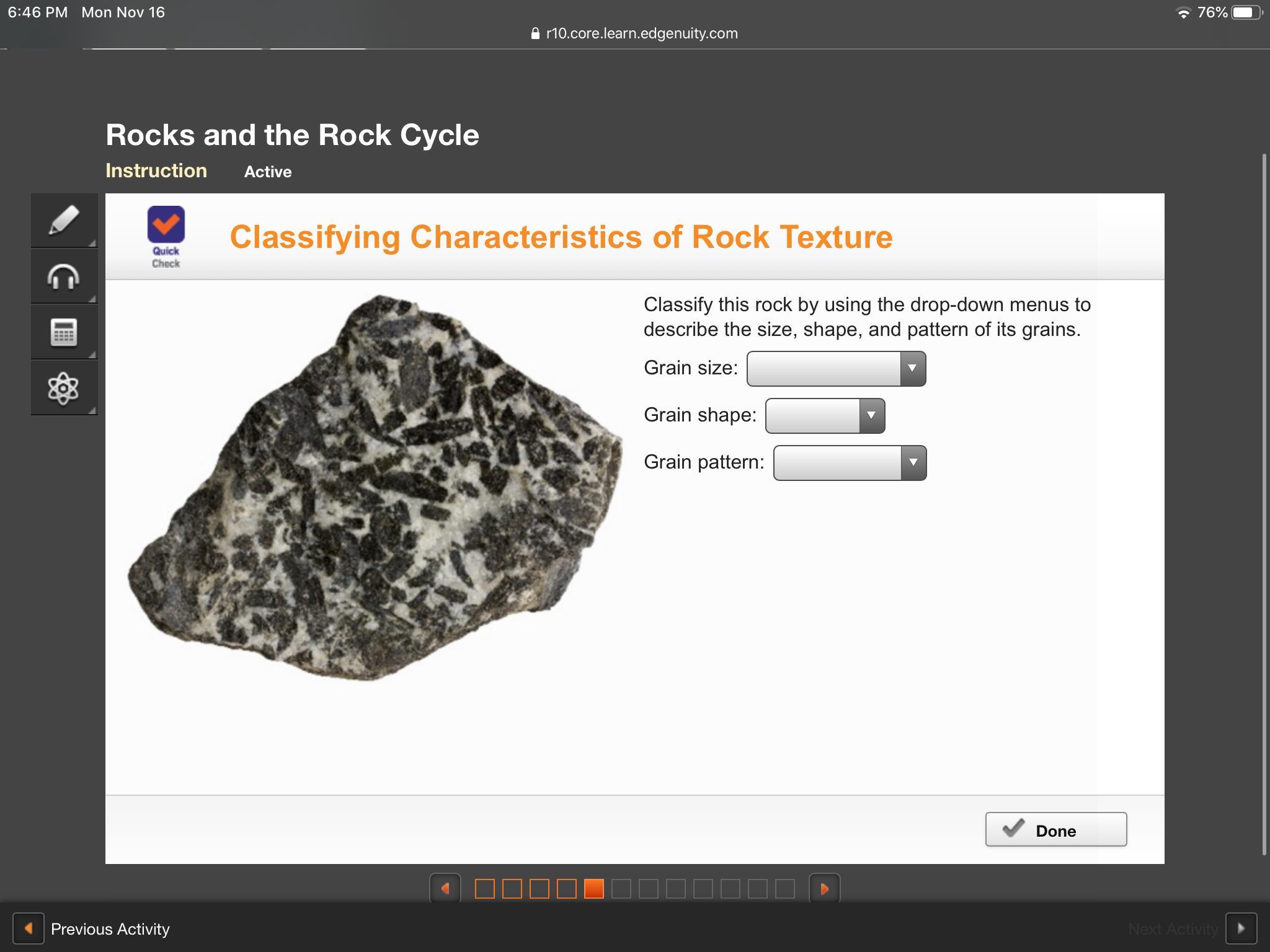Screen dimensions: 1270x952
Task: Open the Grain pattern drop-down menu
Action: (850, 463)
